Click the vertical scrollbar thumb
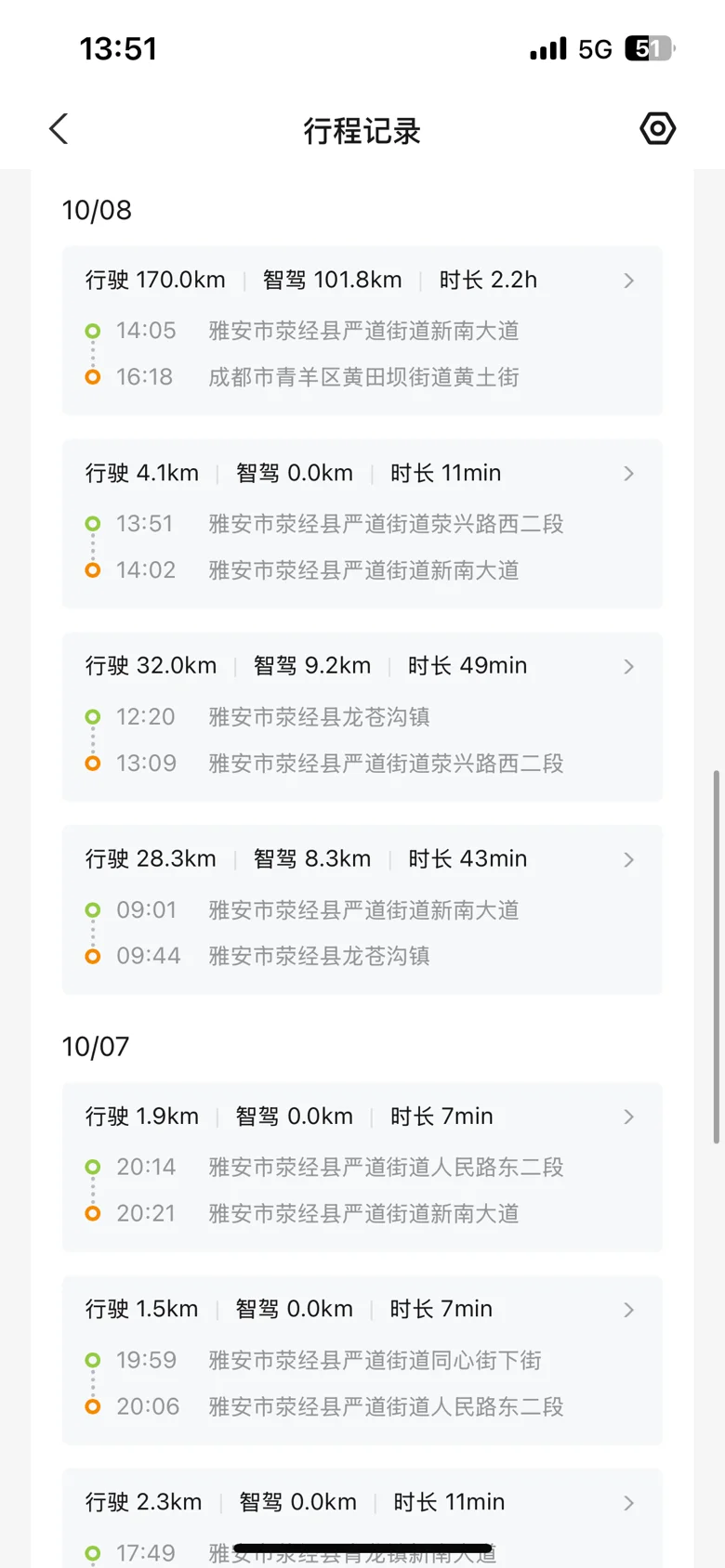The width and height of the screenshot is (725, 1568). [x=716, y=957]
